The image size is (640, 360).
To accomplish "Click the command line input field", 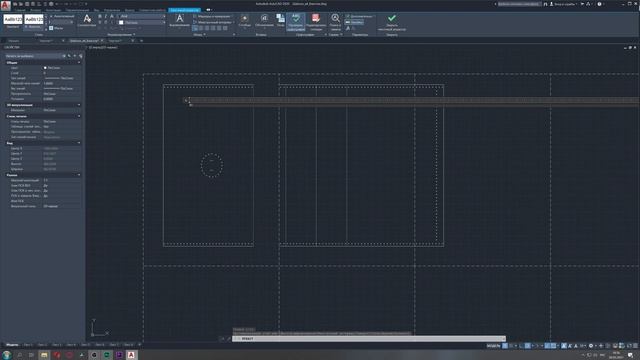I will click(x=369, y=339).
